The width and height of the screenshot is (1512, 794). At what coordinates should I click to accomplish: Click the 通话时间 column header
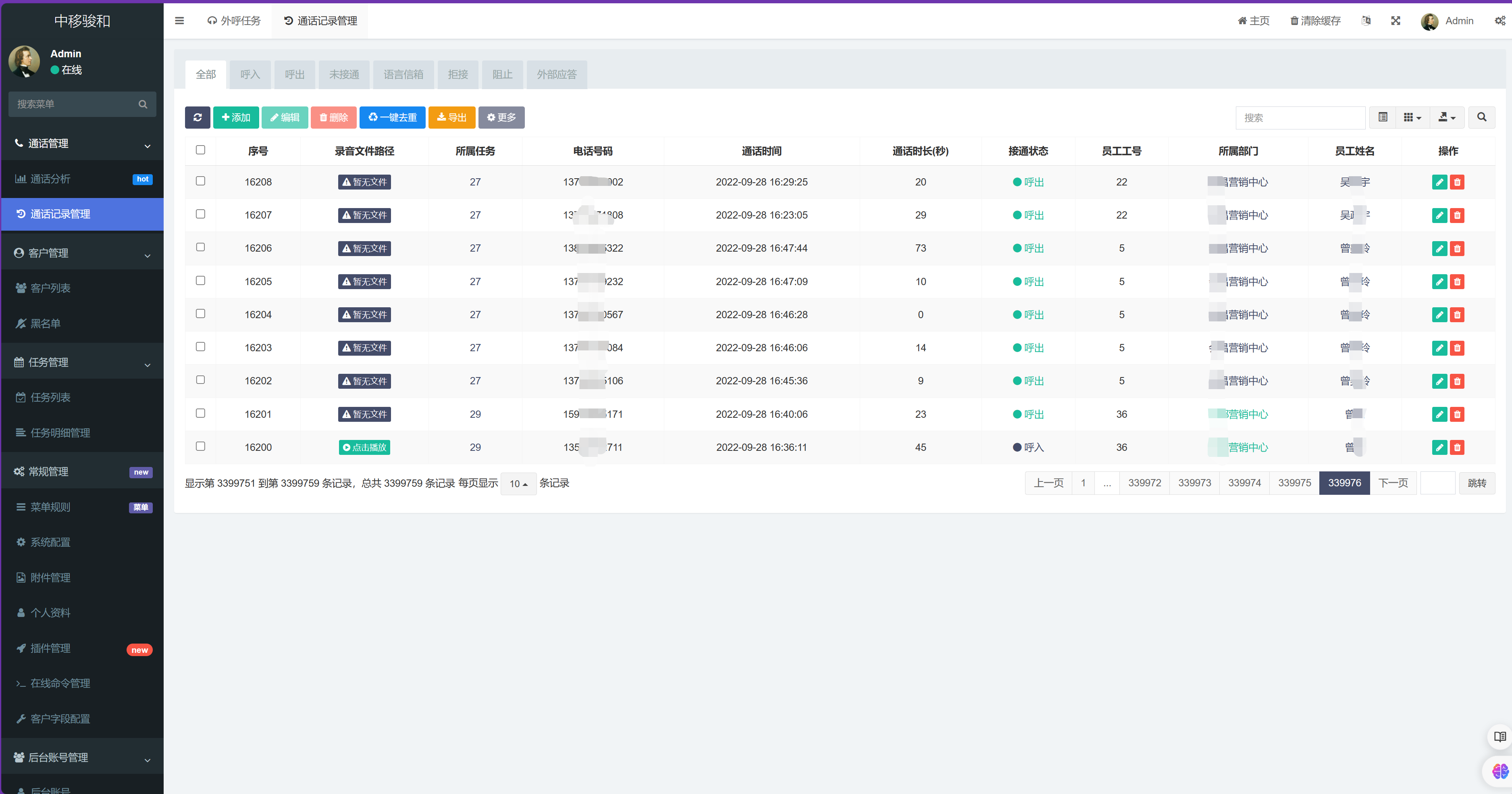click(761, 151)
